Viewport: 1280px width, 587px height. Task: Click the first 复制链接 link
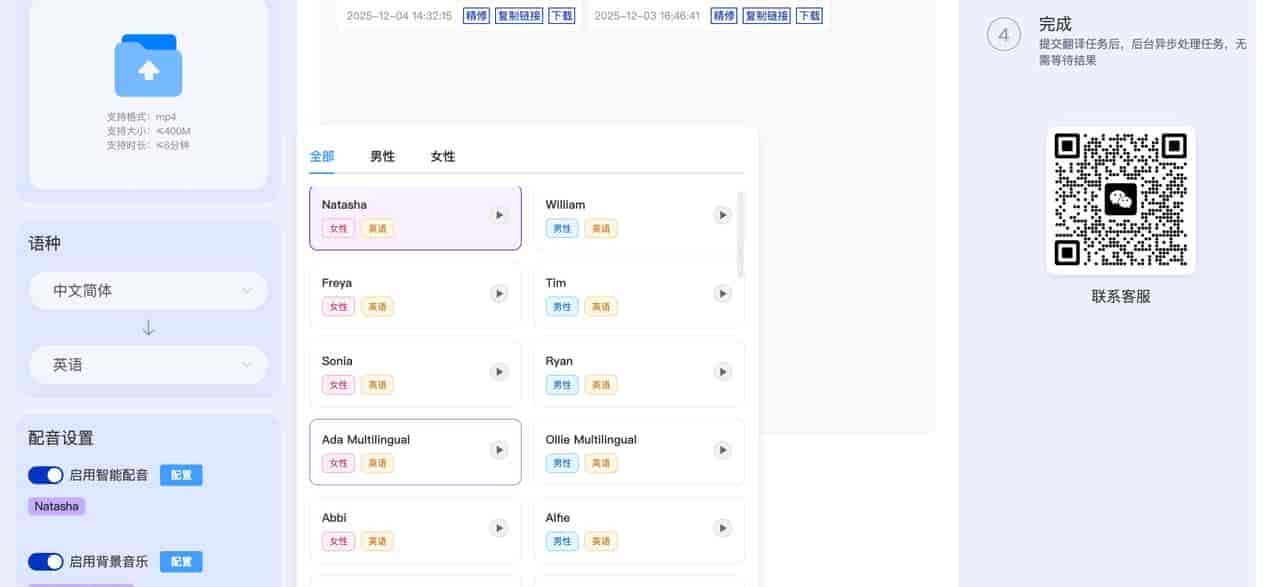(519, 16)
